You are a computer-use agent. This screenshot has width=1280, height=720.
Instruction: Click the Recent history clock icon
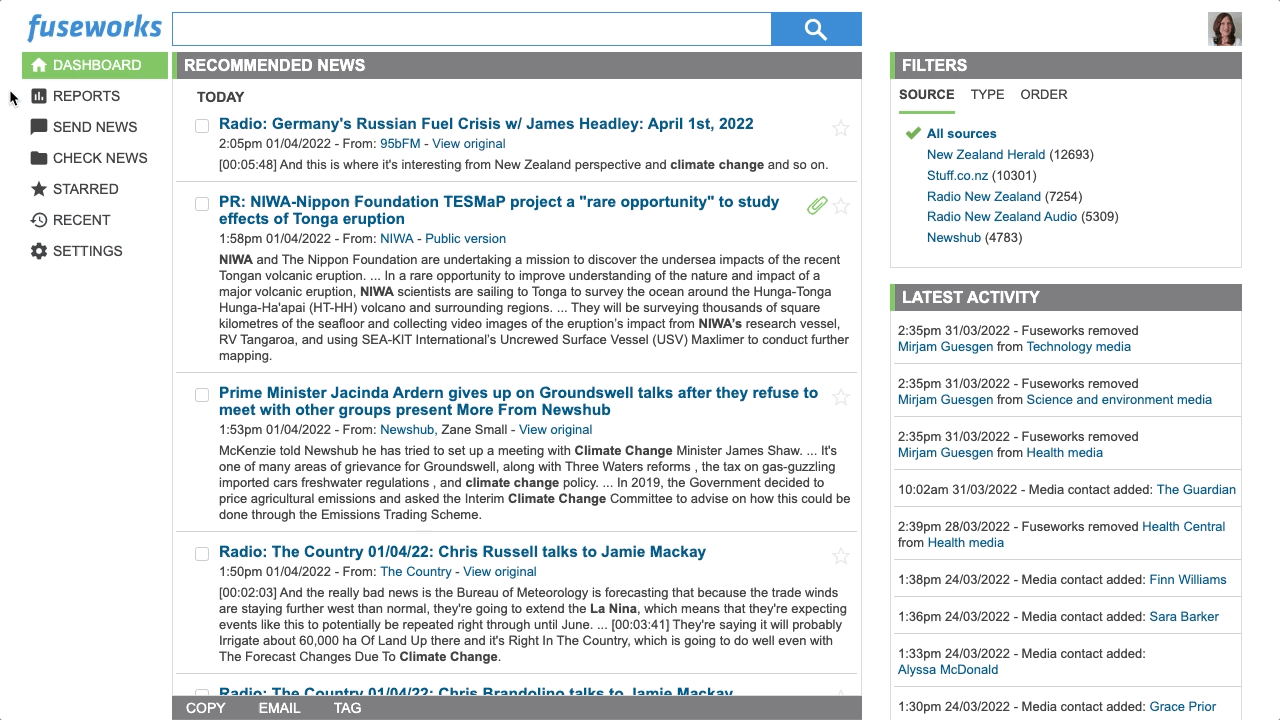click(x=39, y=220)
